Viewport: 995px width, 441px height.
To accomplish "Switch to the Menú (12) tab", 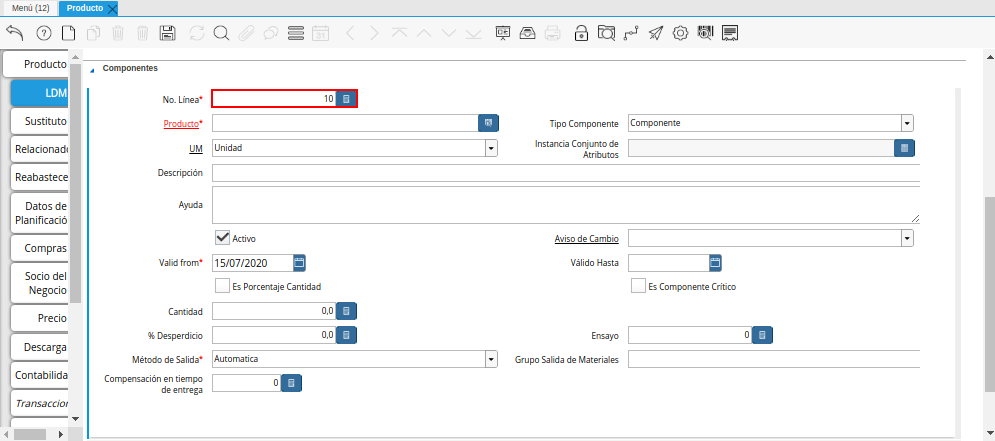I will pos(31,8).
